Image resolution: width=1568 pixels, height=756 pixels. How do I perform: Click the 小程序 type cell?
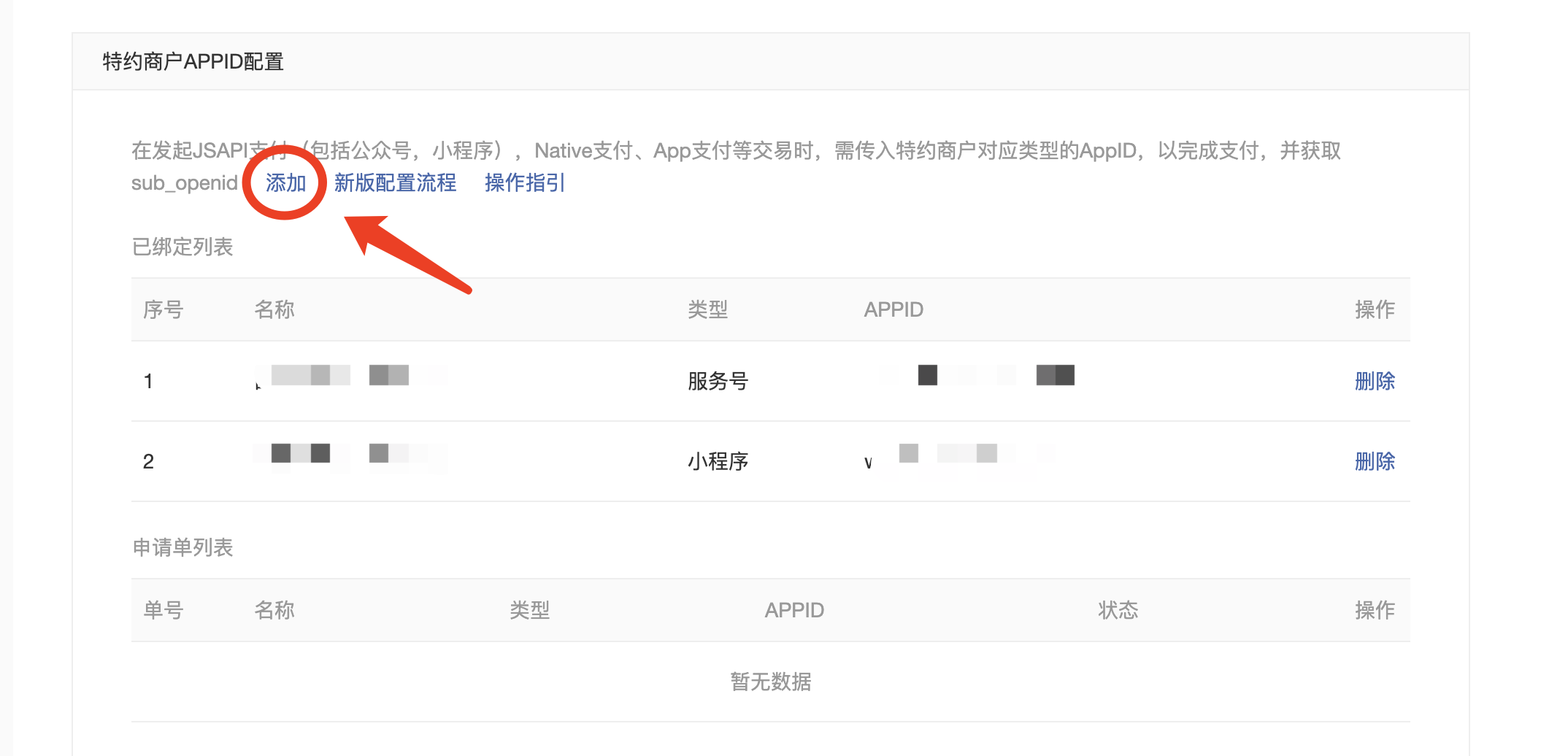(718, 461)
